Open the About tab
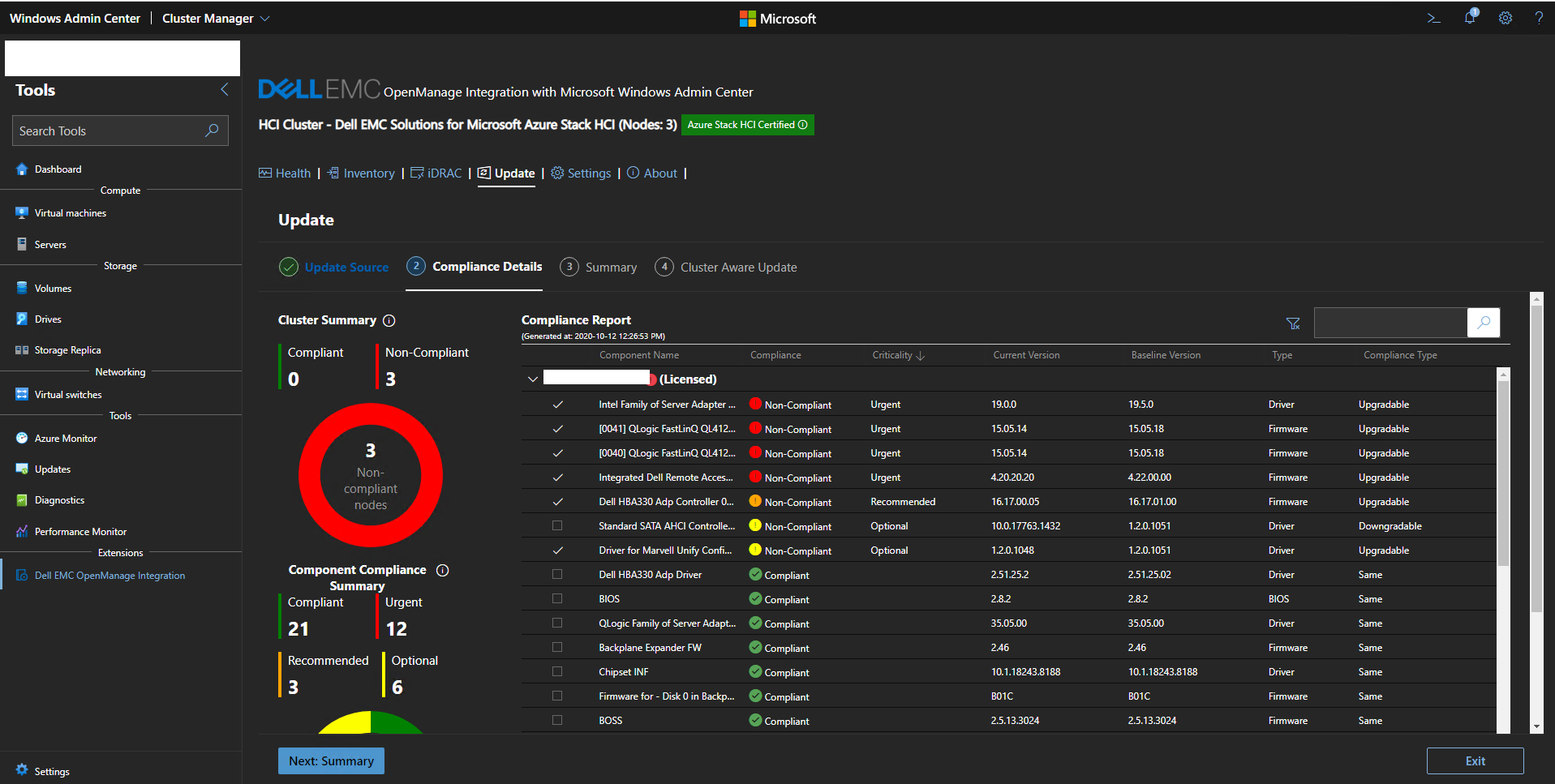Screen dimensions: 1555x784 click(652, 174)
